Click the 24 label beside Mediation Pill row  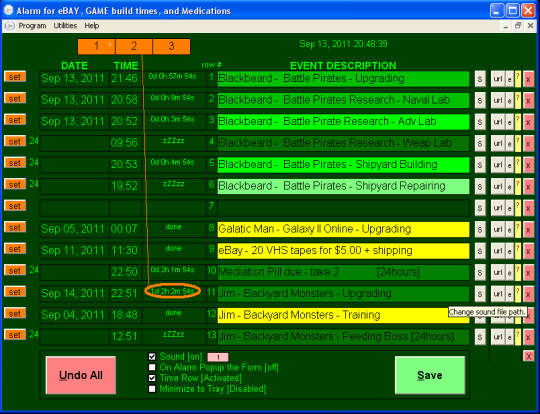coord(33,269)
